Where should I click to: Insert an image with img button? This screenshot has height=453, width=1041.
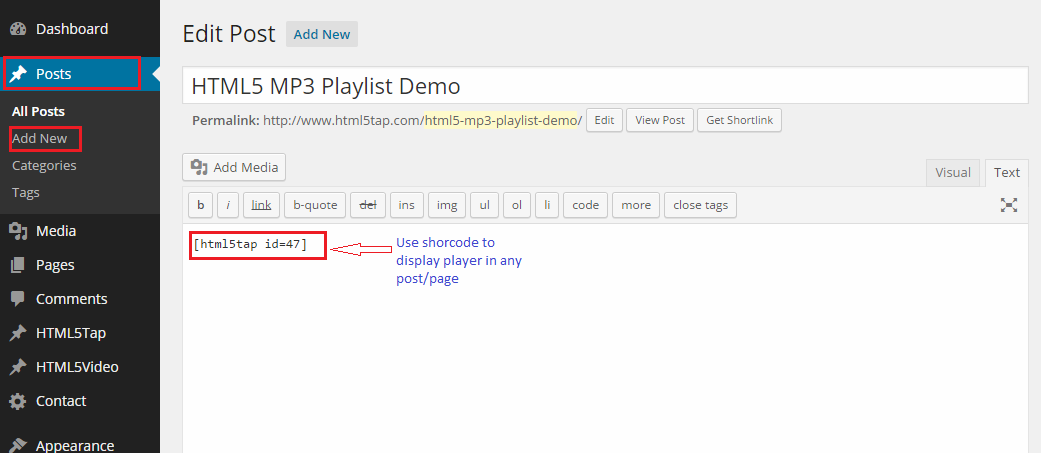point(447,205)
